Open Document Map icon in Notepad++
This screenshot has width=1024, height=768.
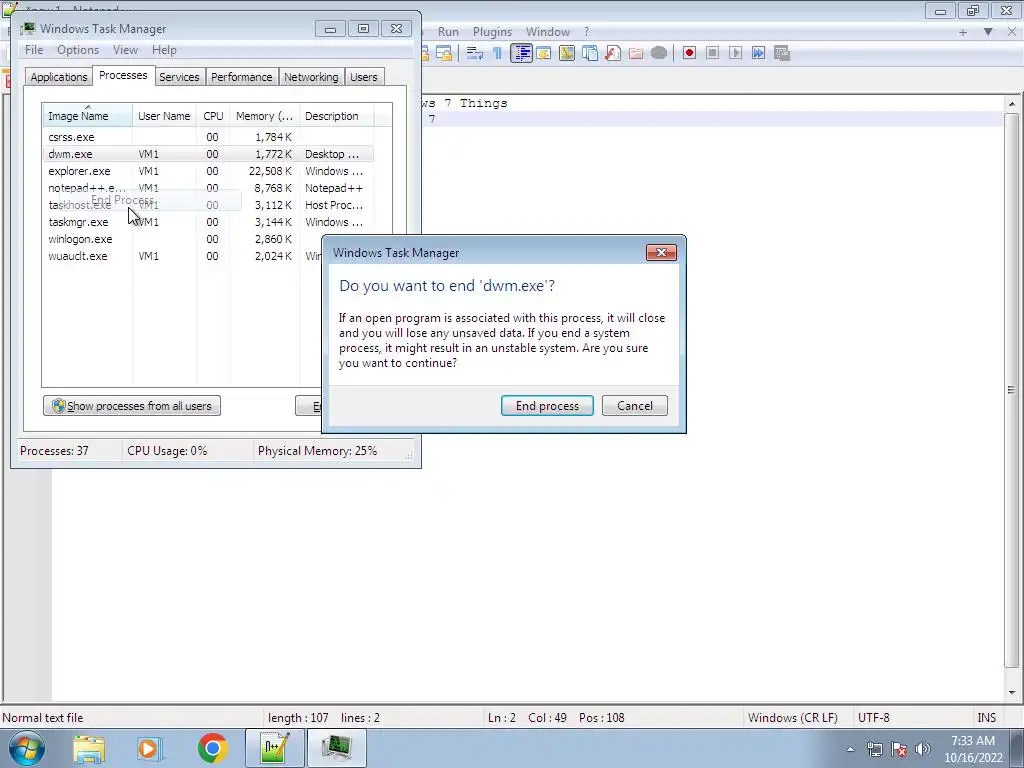[x=566, y=53]
